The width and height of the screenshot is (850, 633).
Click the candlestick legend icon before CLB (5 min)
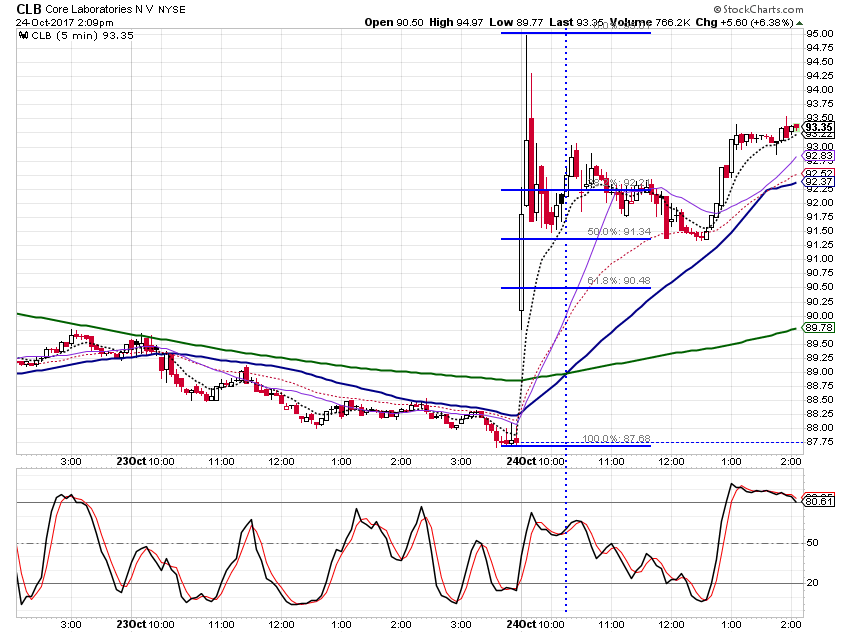point(23,35)
